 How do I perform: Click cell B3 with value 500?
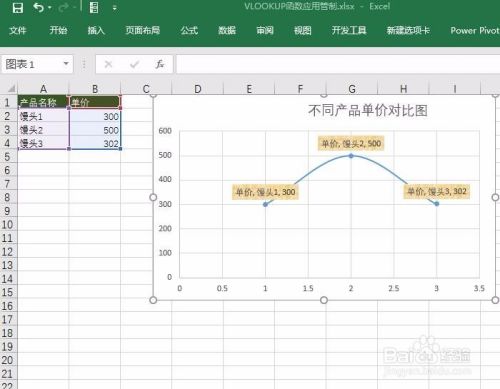pos(95,130)
